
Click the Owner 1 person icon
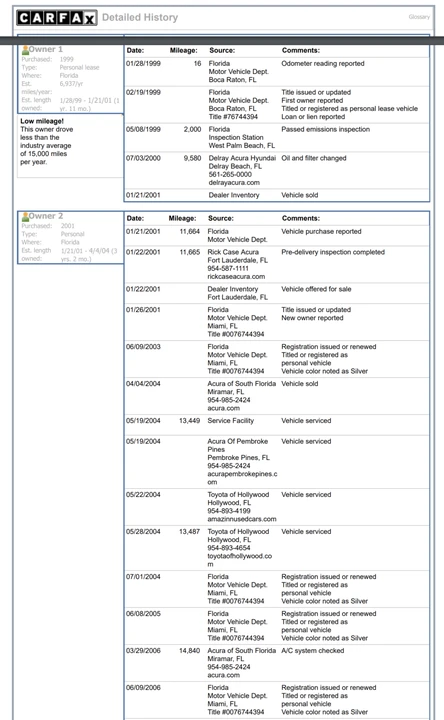click(x=25, y=50)
